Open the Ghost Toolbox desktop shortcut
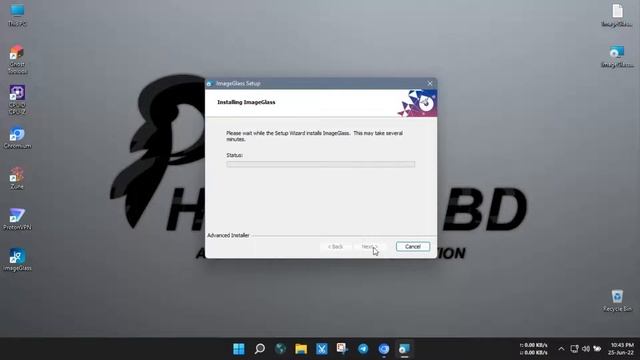640x360 pixels. [x=17, y=60]
